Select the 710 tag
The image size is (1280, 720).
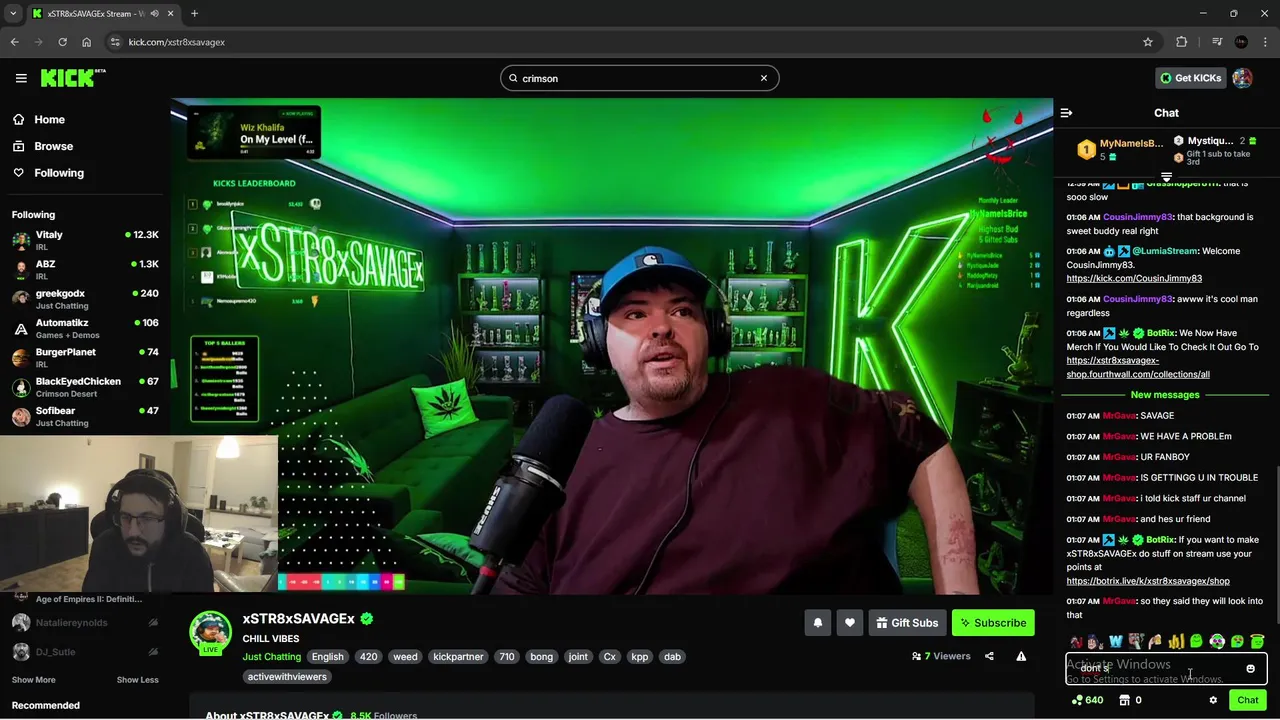coord(507,657)
